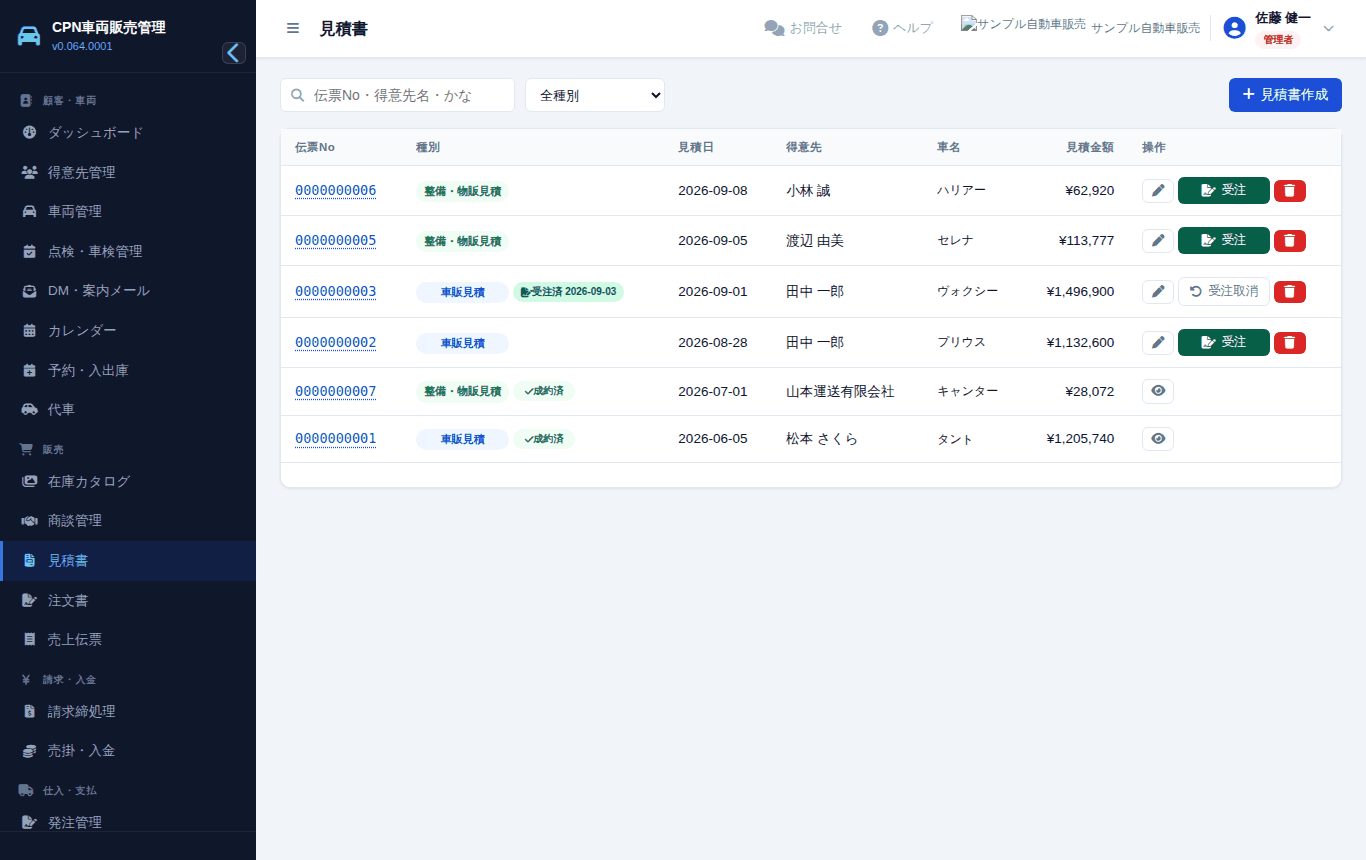View estimate 0000000007 using eye icon
The height and width of the screenshot is (860, 1366).
pyautogui.click(x=1158, y=391)
